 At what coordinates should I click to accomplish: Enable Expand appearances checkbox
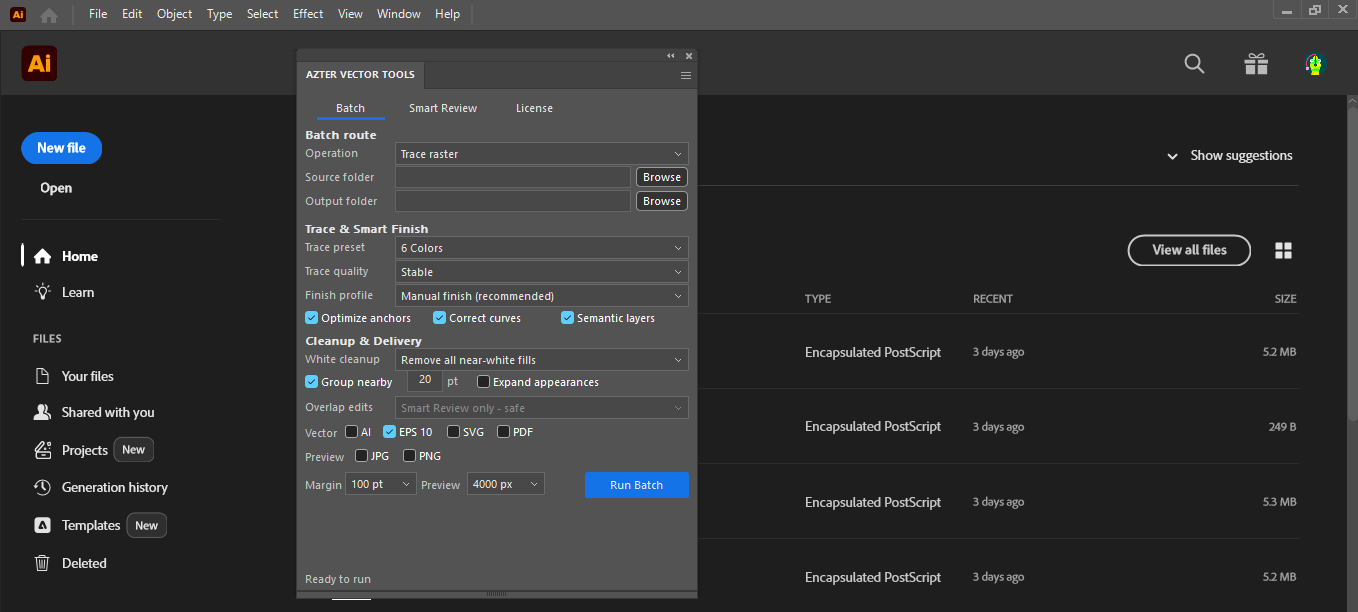pyautogui.click(x=484, y=382)
